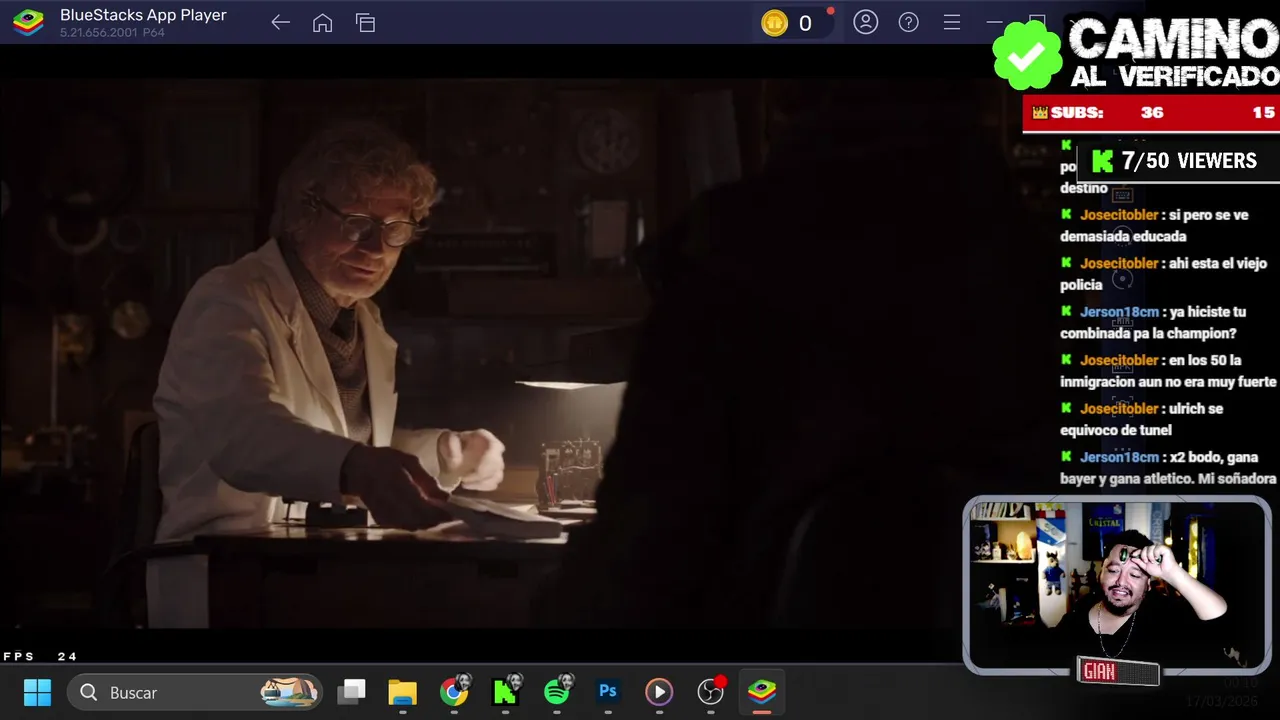1280x720 pixels.
Task: Switch to OBS Studio in taskbar
Action: (x=711, y=691)
